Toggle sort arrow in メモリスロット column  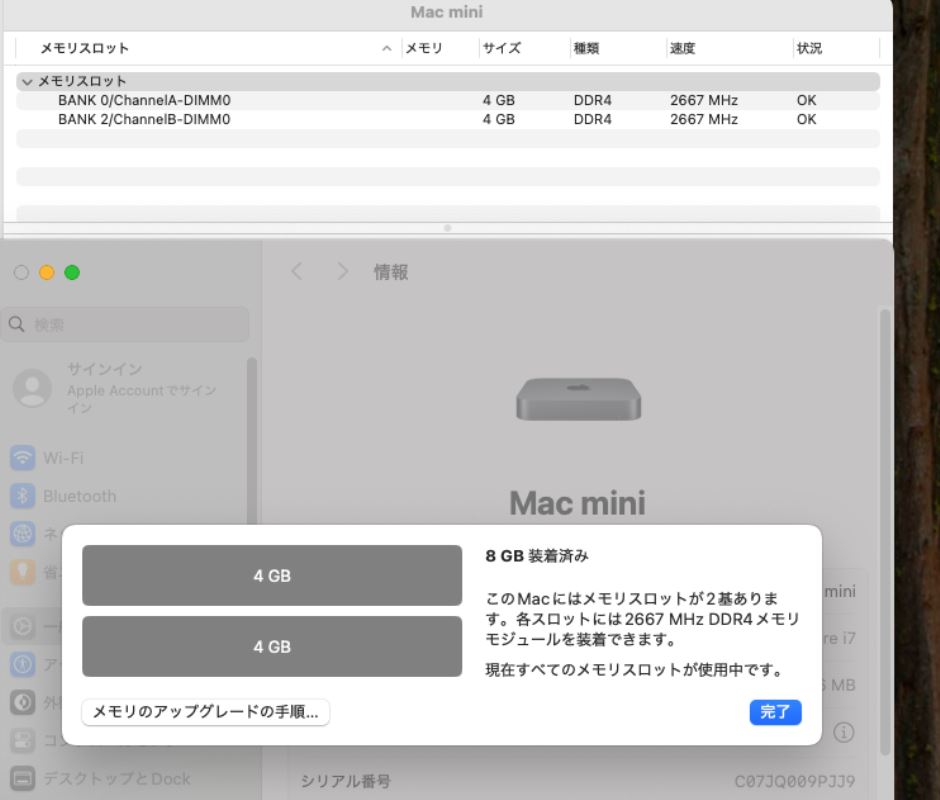(387, 49)
